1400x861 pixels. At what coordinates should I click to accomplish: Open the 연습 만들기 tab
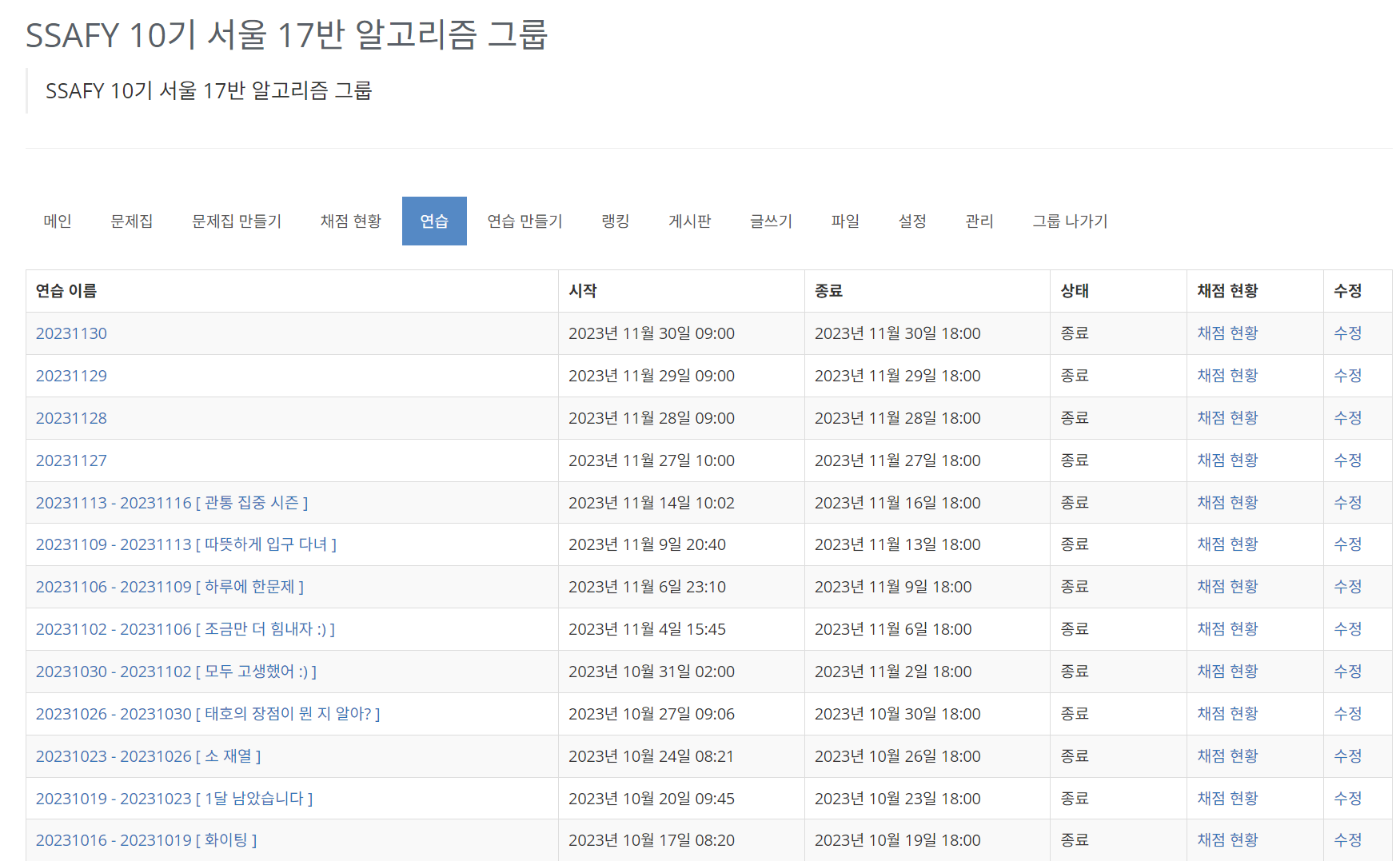coord(525,221)
